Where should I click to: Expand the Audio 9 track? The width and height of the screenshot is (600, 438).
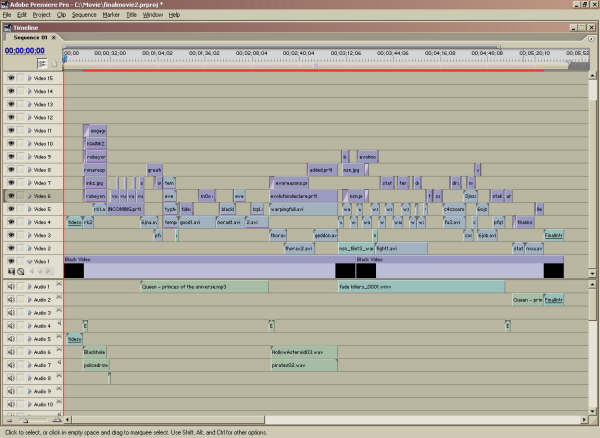pyautogui.click(x=29, y=391)
